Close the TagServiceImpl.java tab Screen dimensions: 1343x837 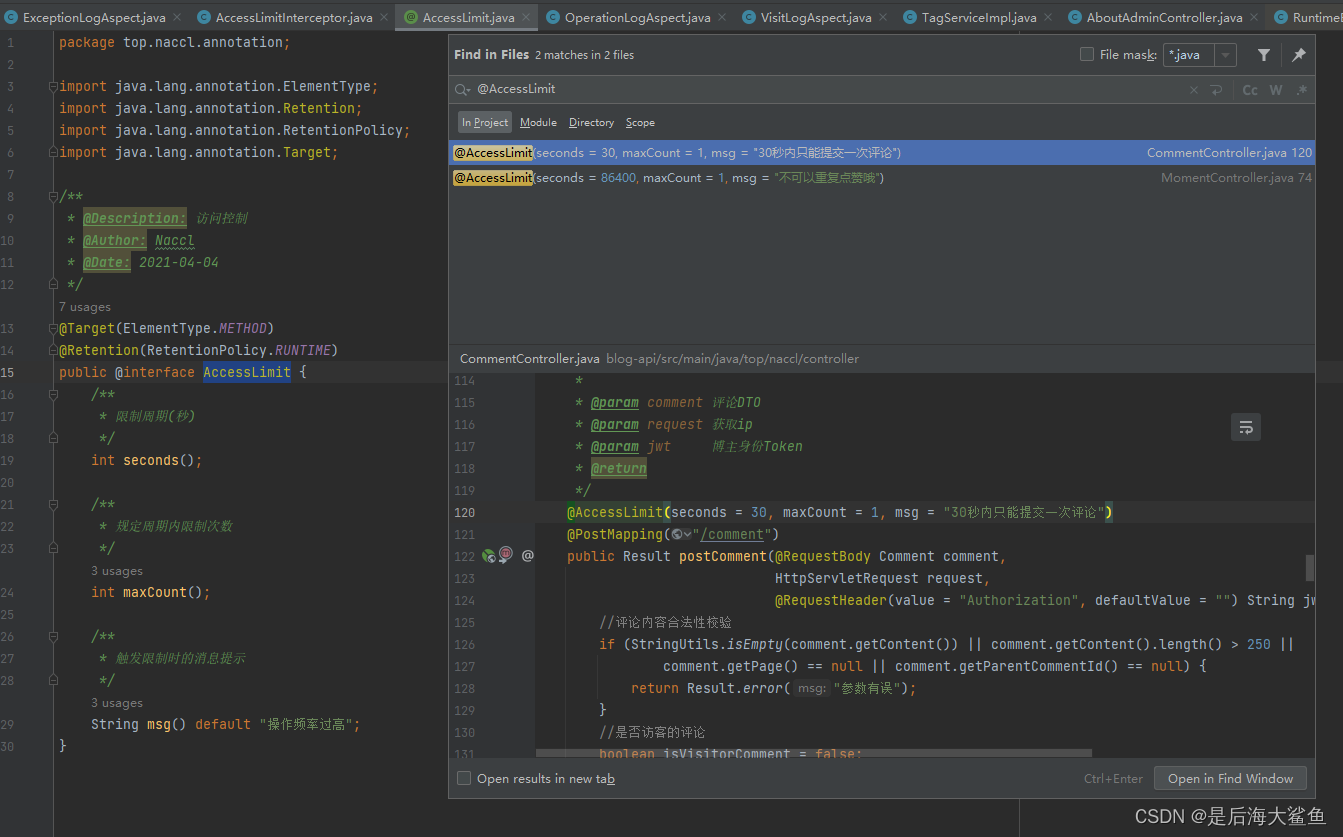click(1048, 18)
